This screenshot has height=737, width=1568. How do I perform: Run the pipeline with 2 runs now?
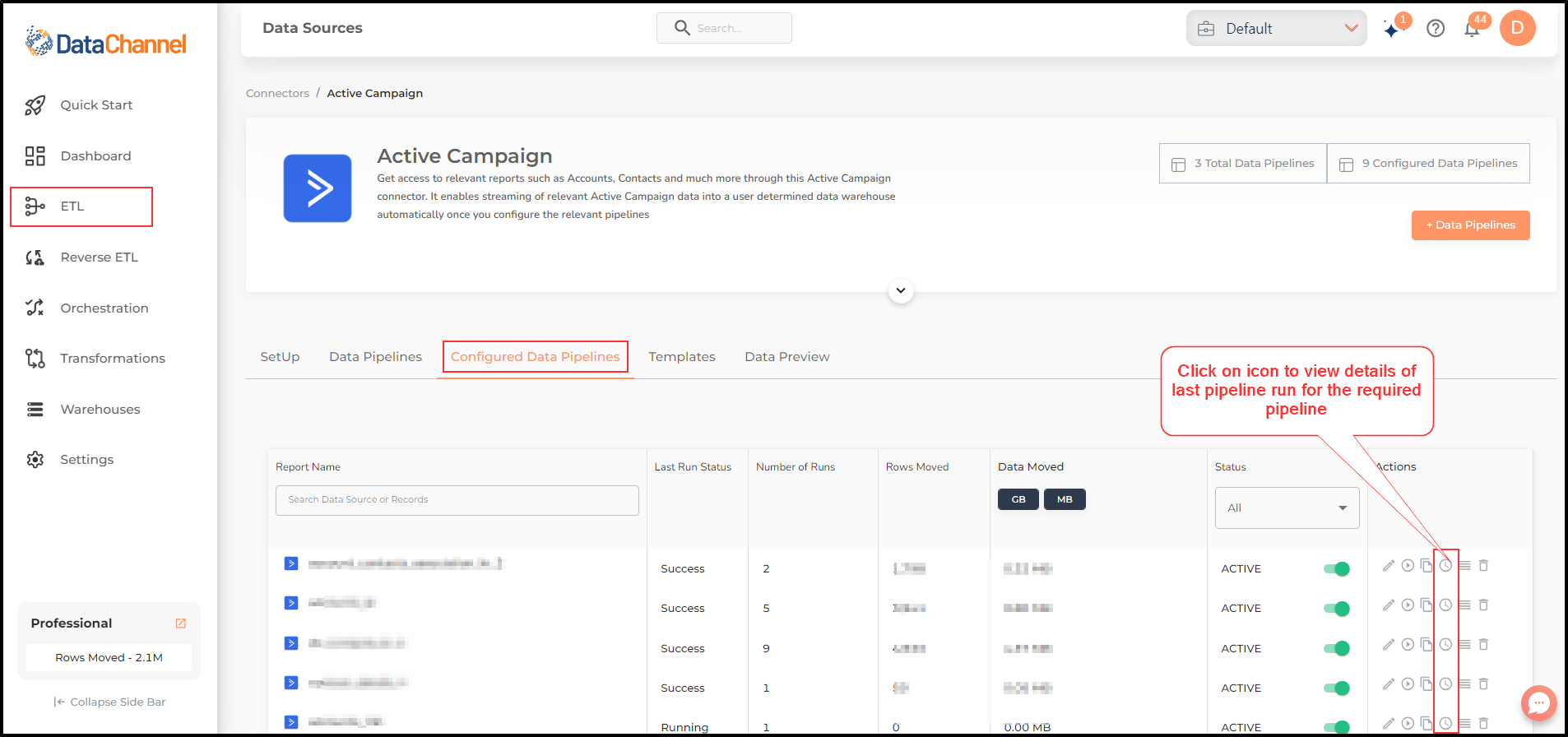1408,565
